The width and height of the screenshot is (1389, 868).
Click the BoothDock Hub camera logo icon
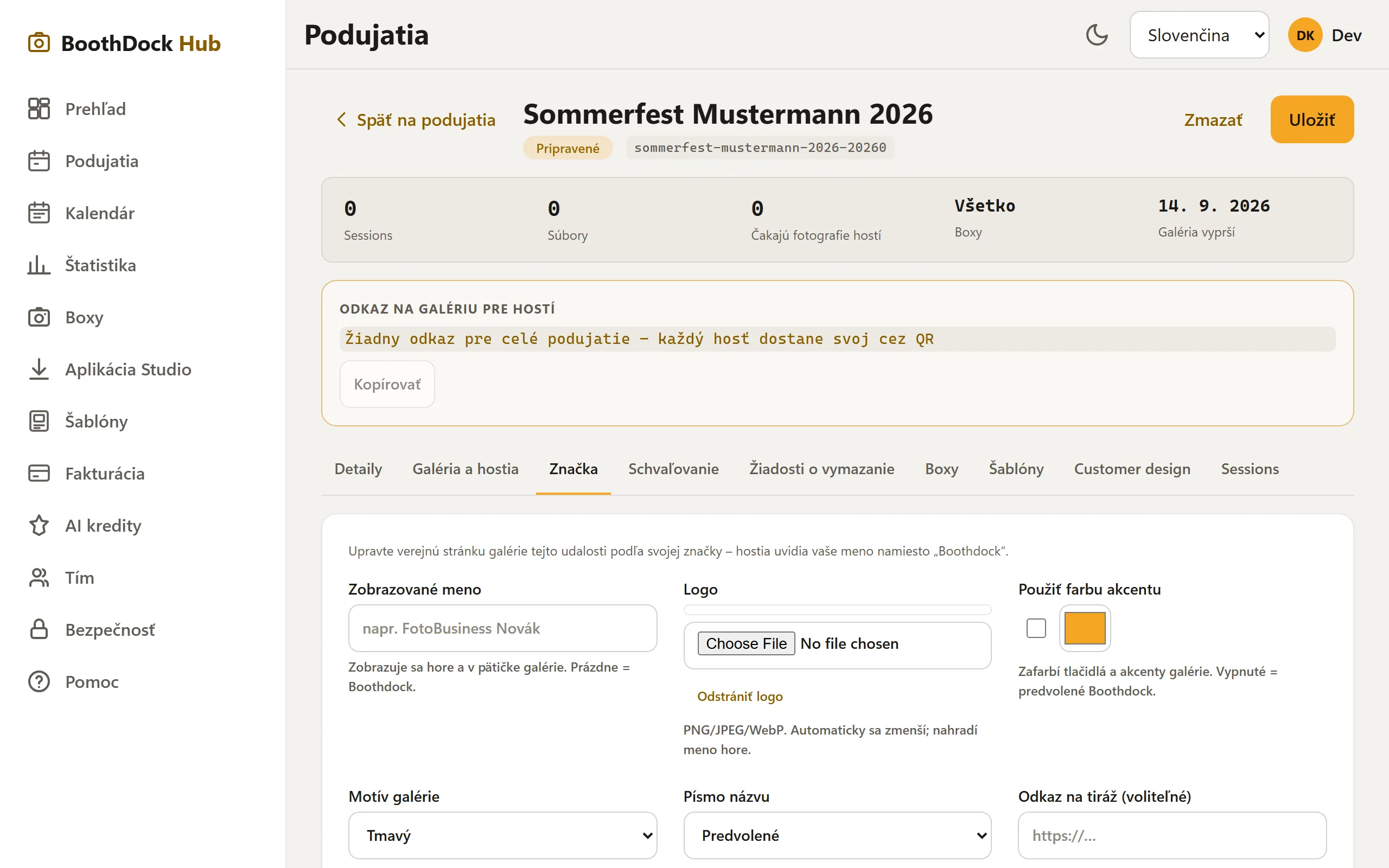(x=39, y=42)
